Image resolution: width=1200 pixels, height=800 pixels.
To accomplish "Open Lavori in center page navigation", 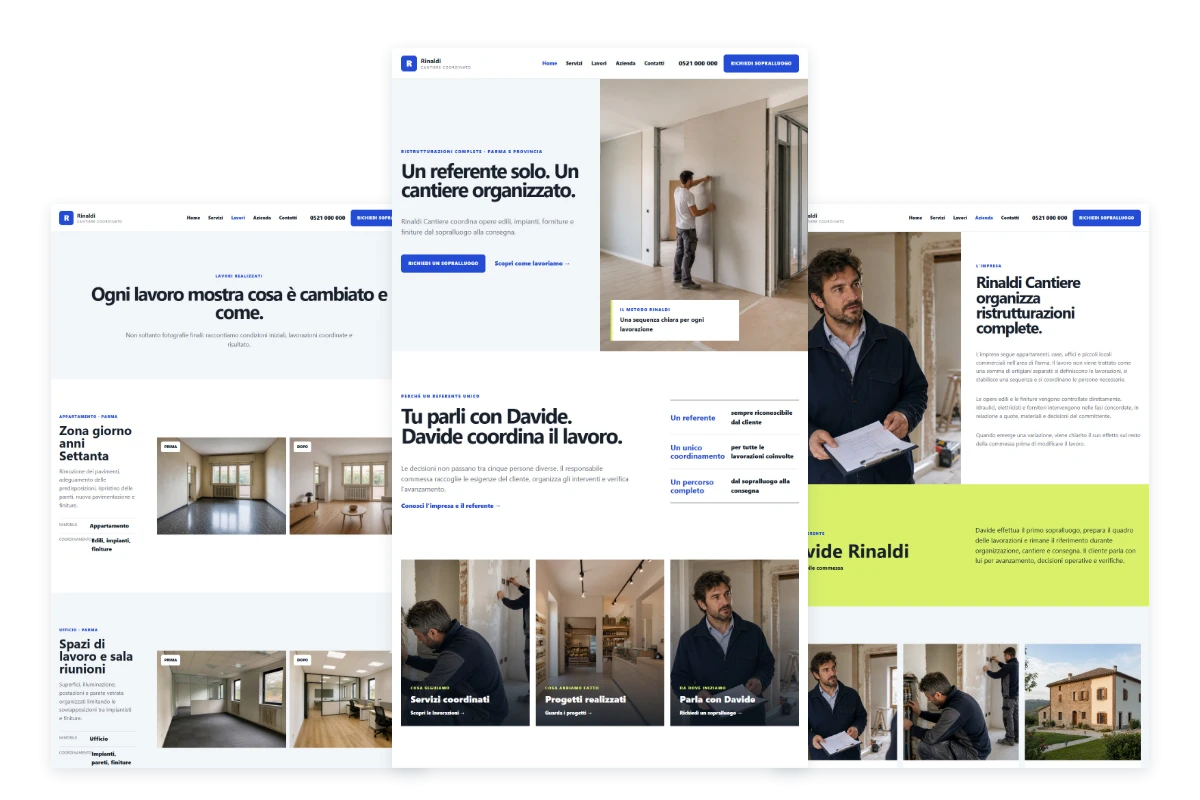I will [599, 63].
